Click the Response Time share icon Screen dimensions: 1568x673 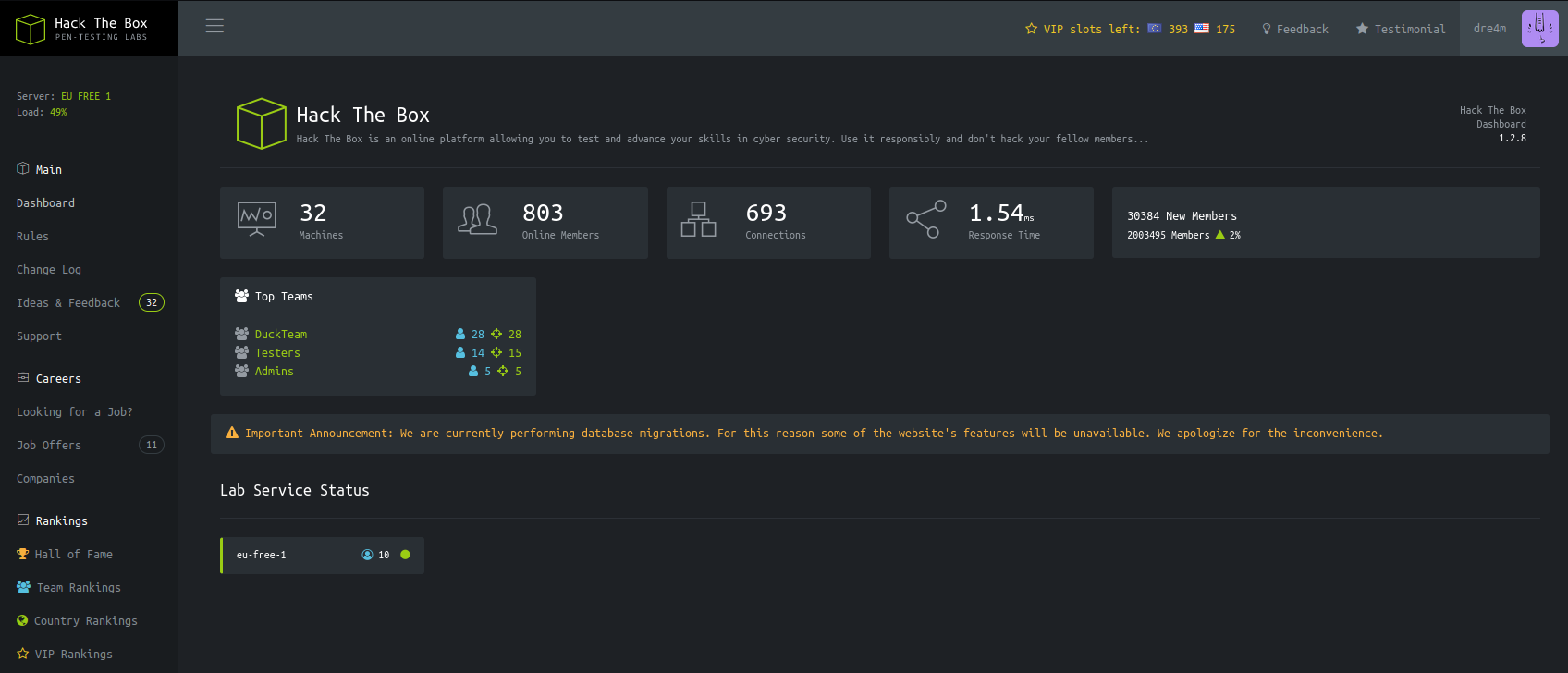point(926,219)
